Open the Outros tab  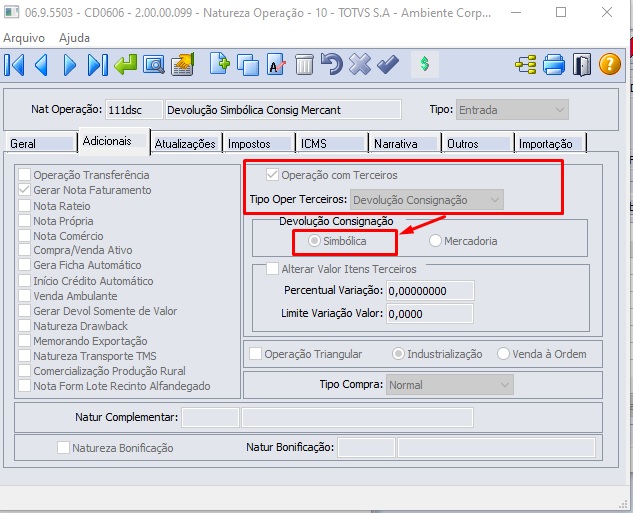pyautogui.click(x=478, y=144)
